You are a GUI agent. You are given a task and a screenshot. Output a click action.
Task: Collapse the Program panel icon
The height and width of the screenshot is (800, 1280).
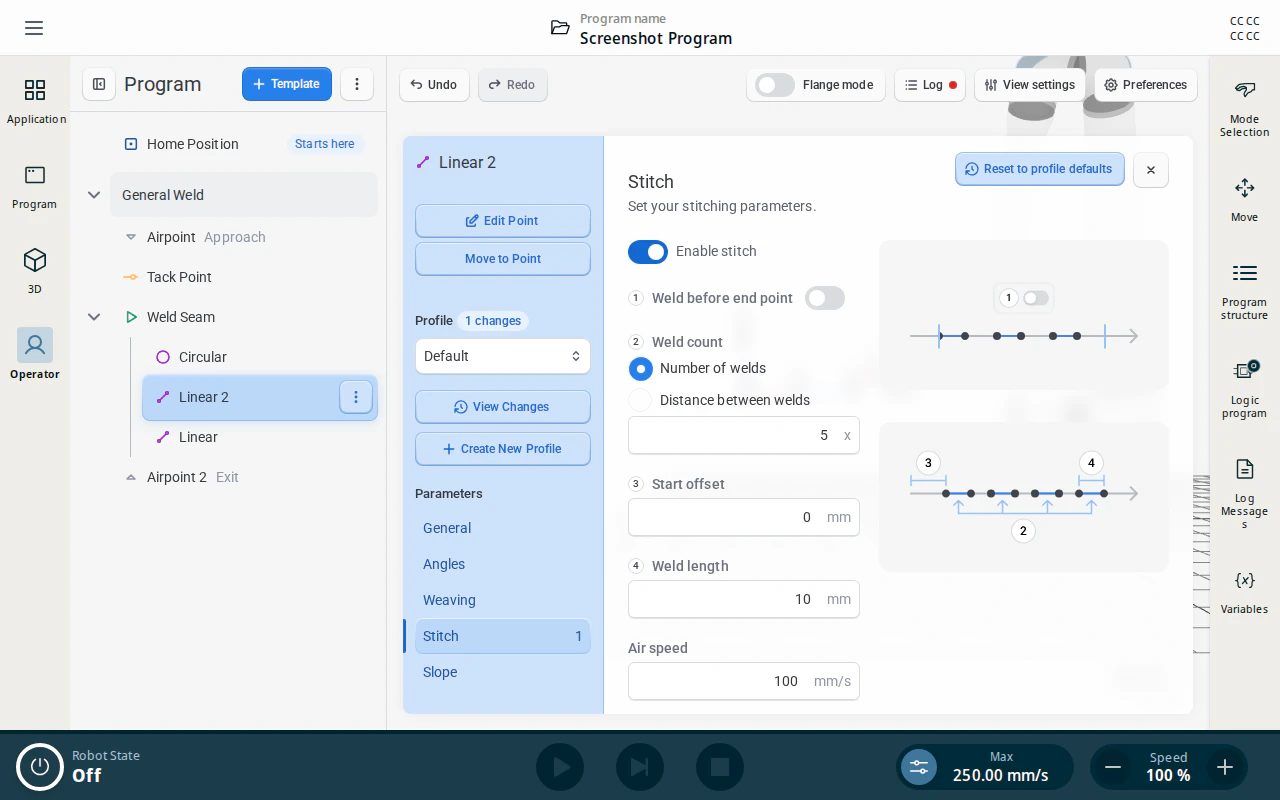(99, 84)
